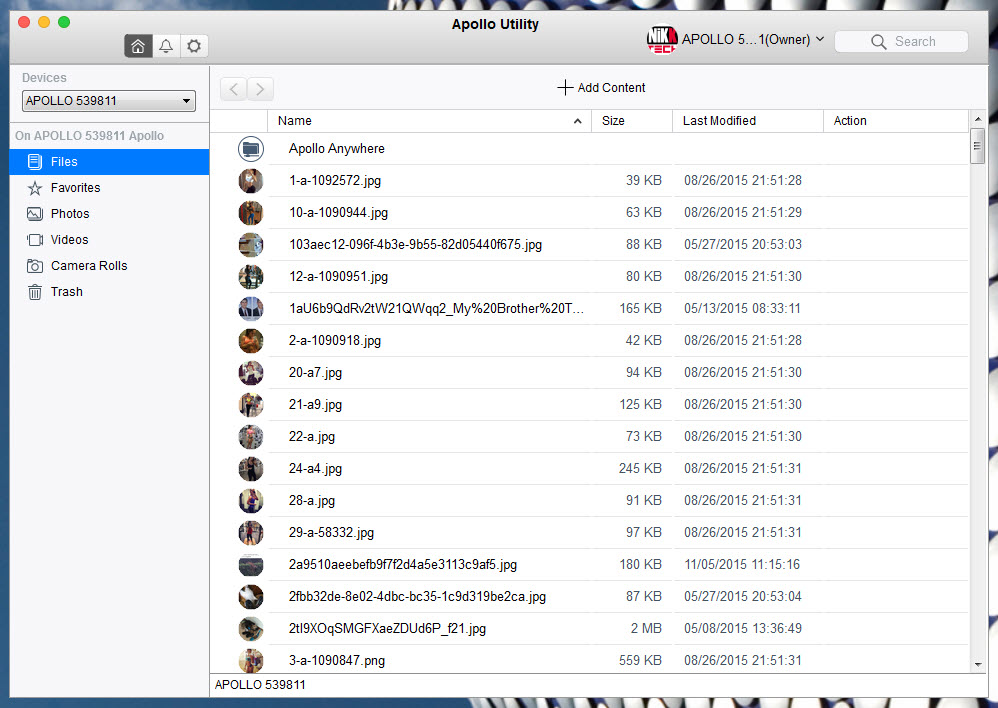Click date 05/08/2015 13:36:49

click(743, 628)
